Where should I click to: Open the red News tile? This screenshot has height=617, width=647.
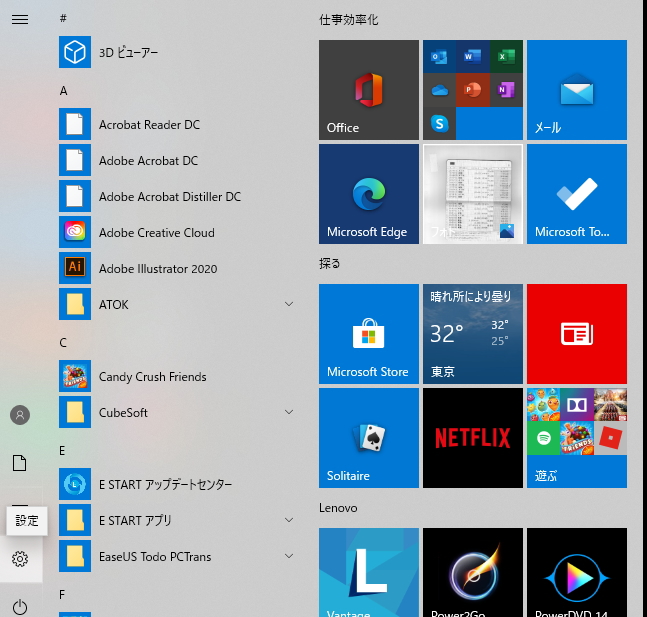pos(577,334)
